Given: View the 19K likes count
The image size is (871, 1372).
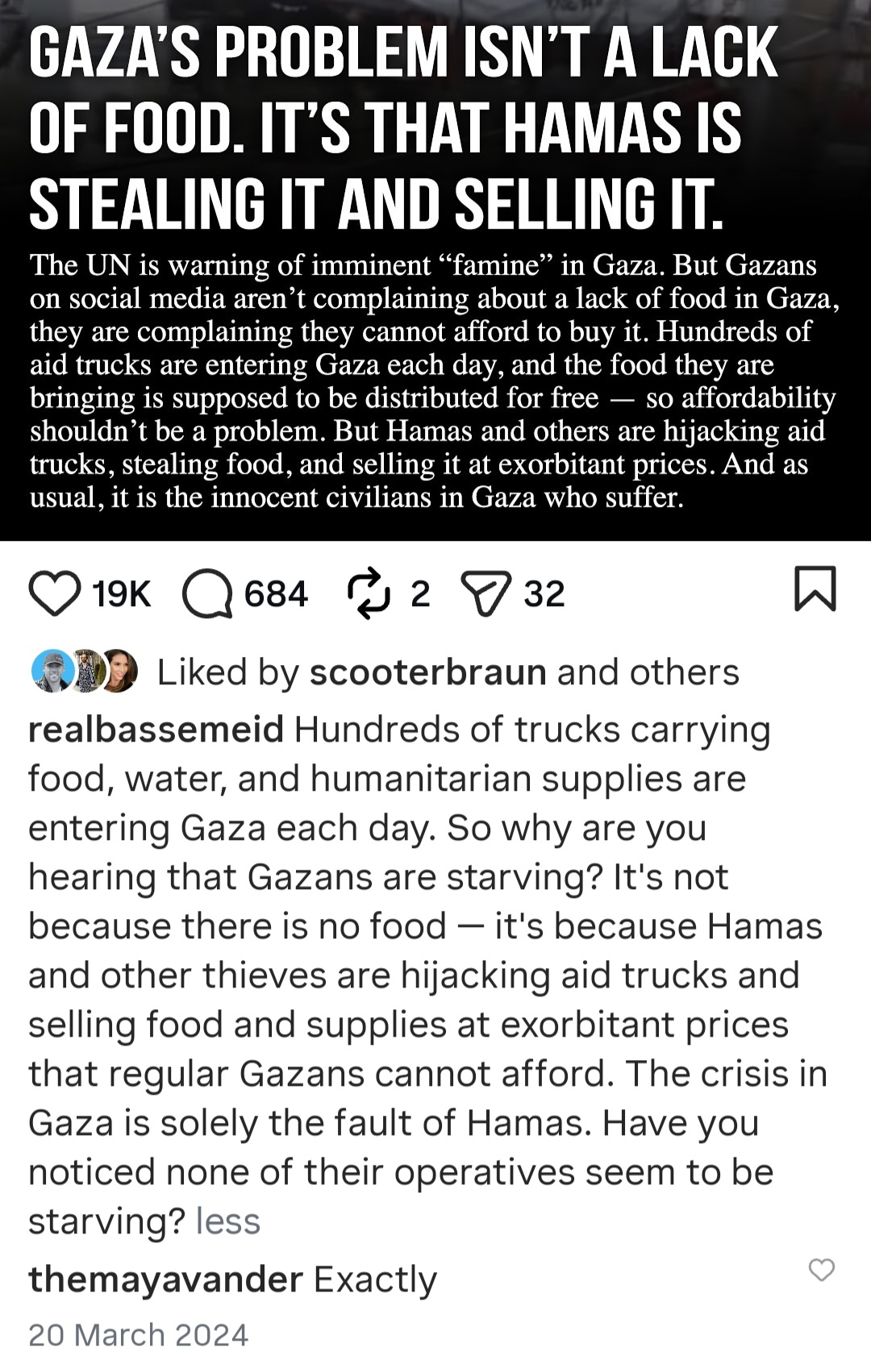Looking at the screenshot, I should (x=122, y=594).
